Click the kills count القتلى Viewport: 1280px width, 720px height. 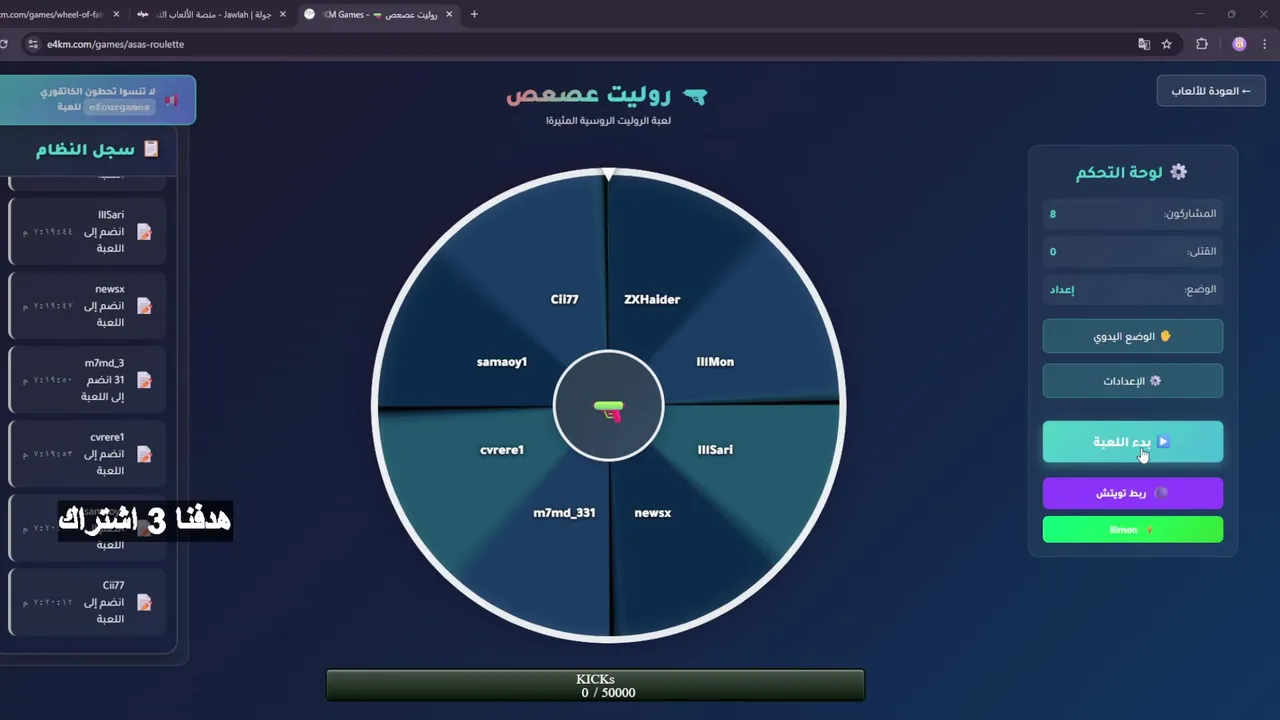click(1132, 252)
